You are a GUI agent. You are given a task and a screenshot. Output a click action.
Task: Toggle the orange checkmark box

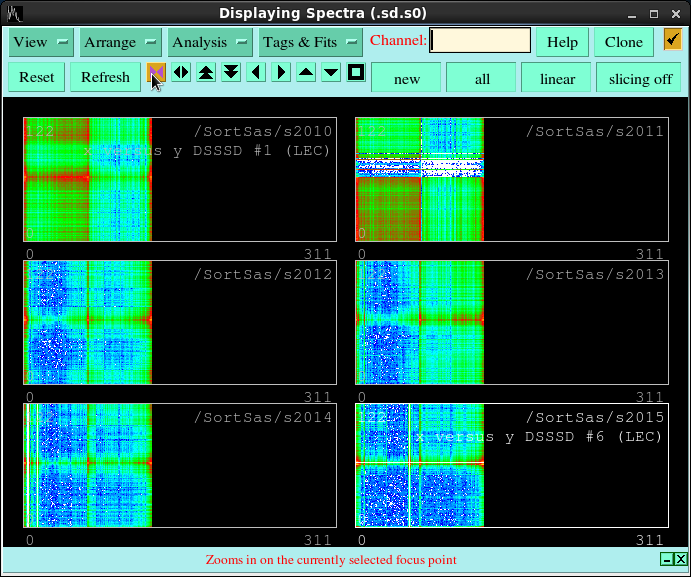click(x=673, y=40)
